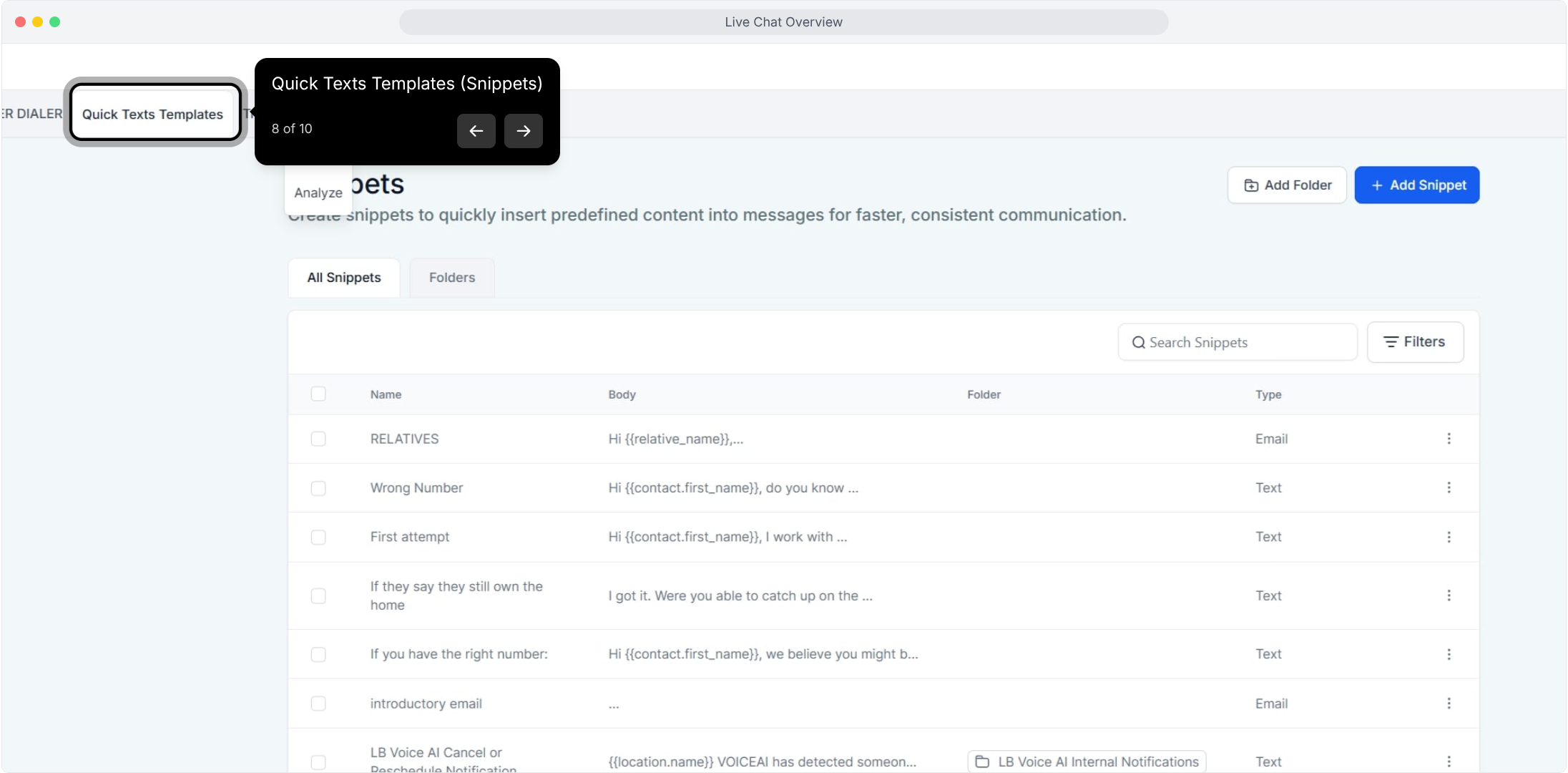The width and height of the screenshot is (1568, 773).
Task: Check the select-all checkbox in table header
Action: [x=318, y=394]
